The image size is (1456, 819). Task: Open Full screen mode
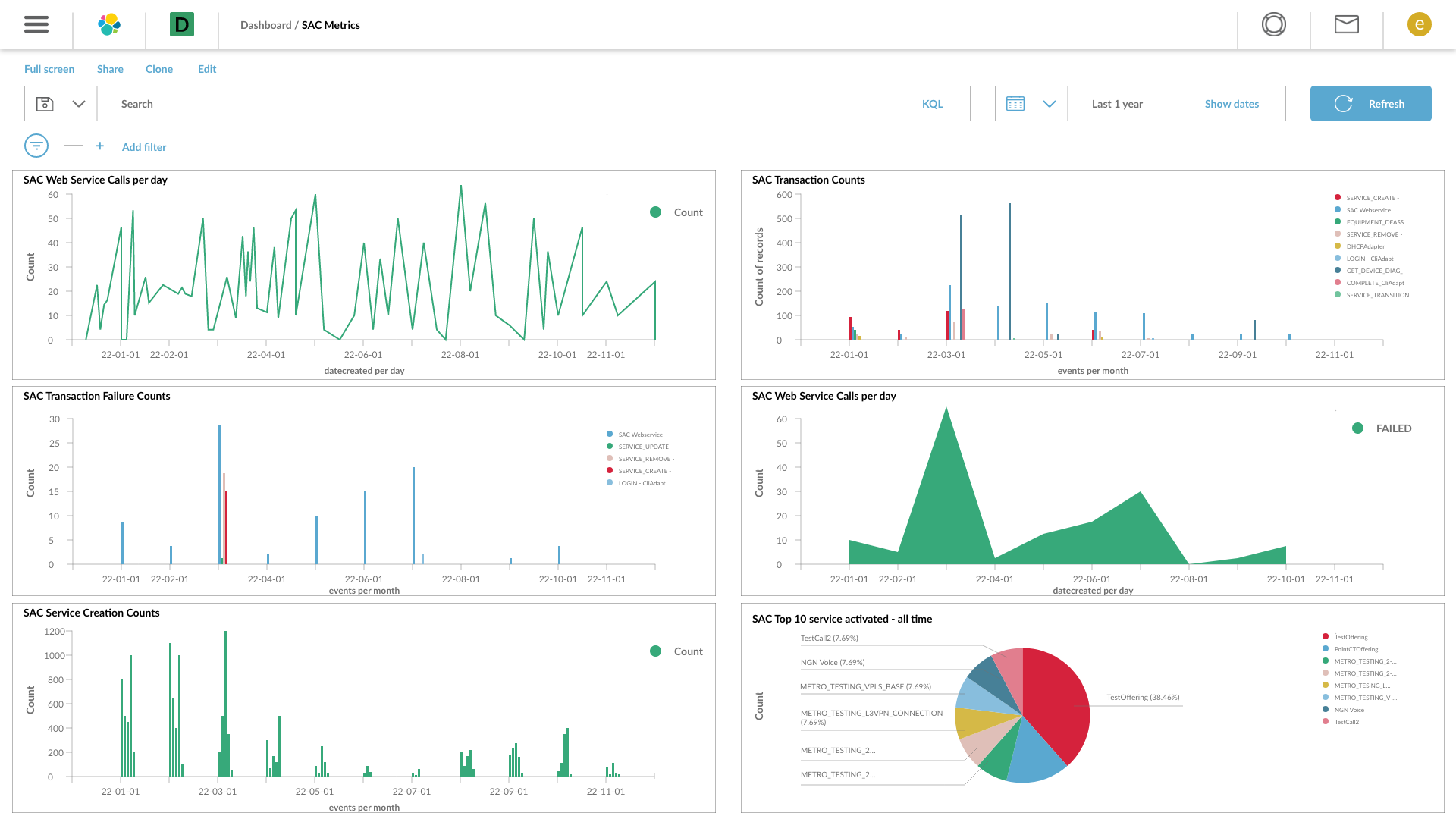coord(49,69)
